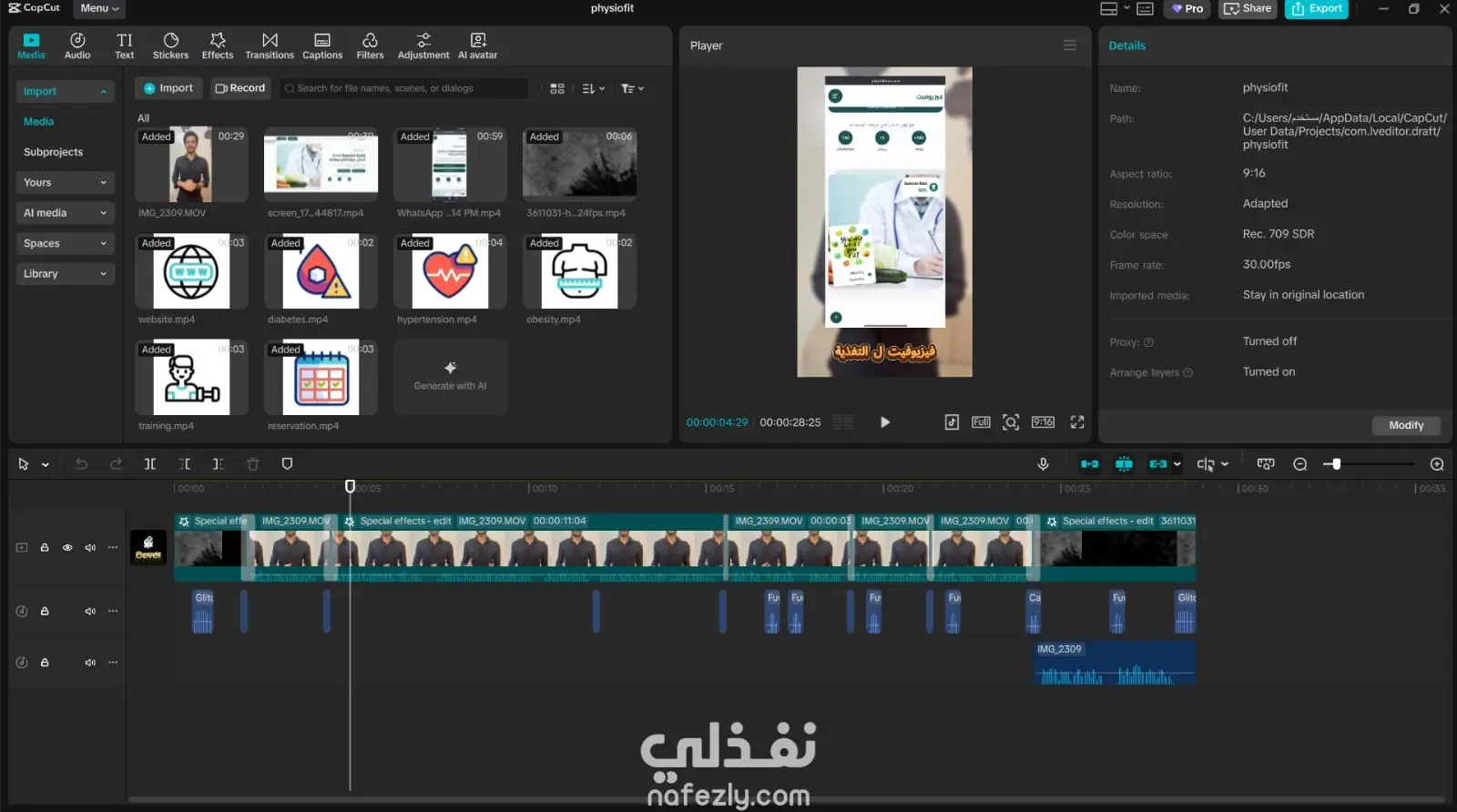Viewport: 1457px width, 812px height.
Task: Click the media search field
Action: [x=404, y=88]
